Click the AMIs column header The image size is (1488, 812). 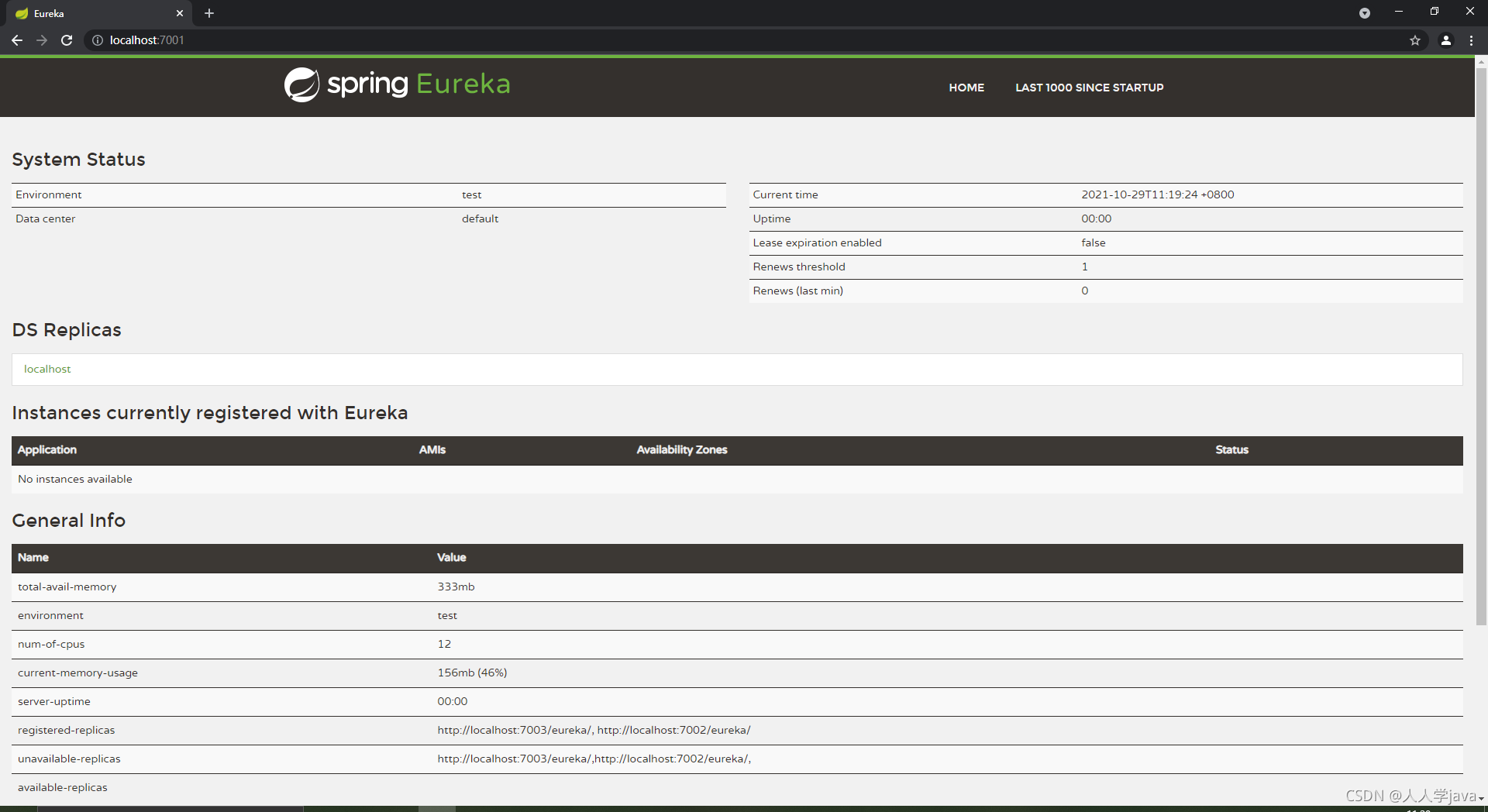click(x=432, y=449)
